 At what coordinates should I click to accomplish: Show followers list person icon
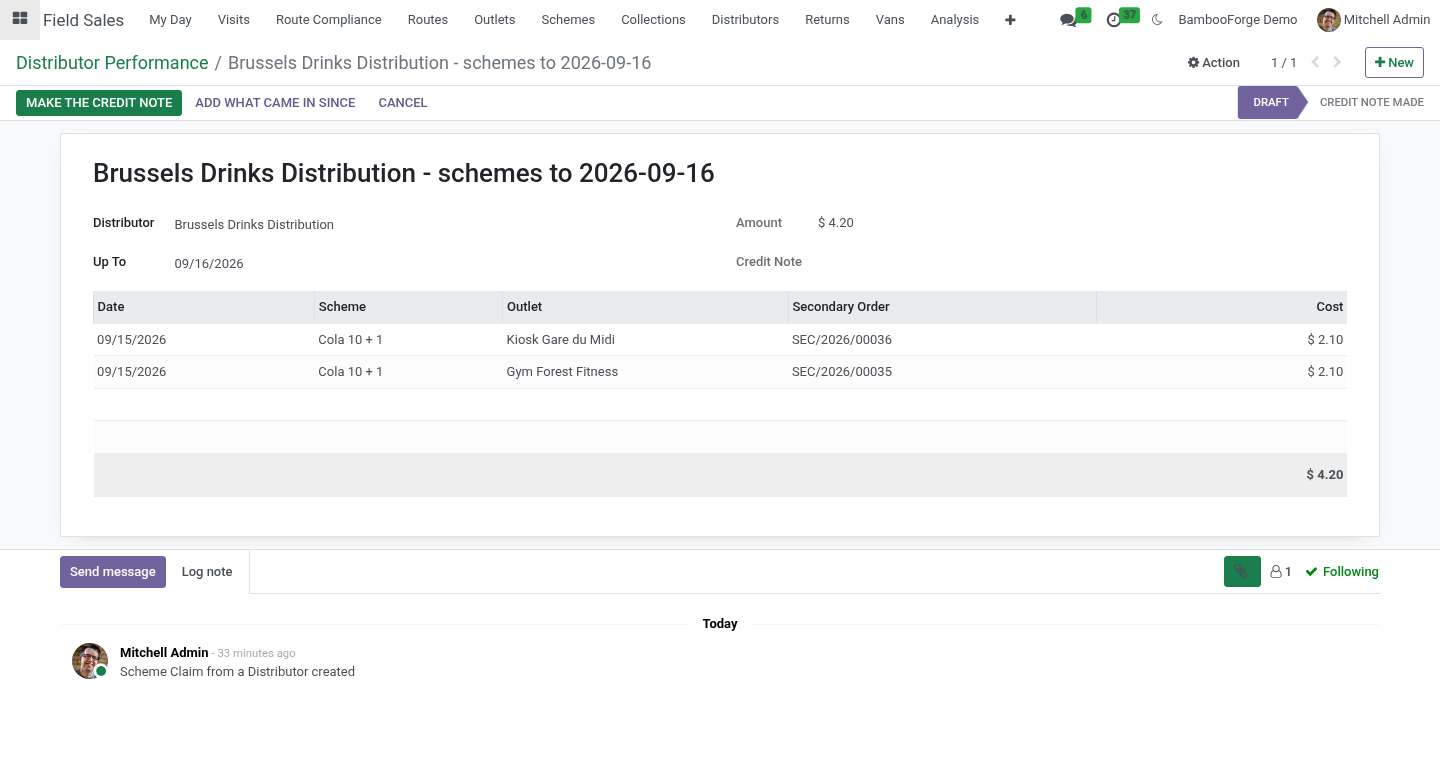click(x=1281, y=572)
